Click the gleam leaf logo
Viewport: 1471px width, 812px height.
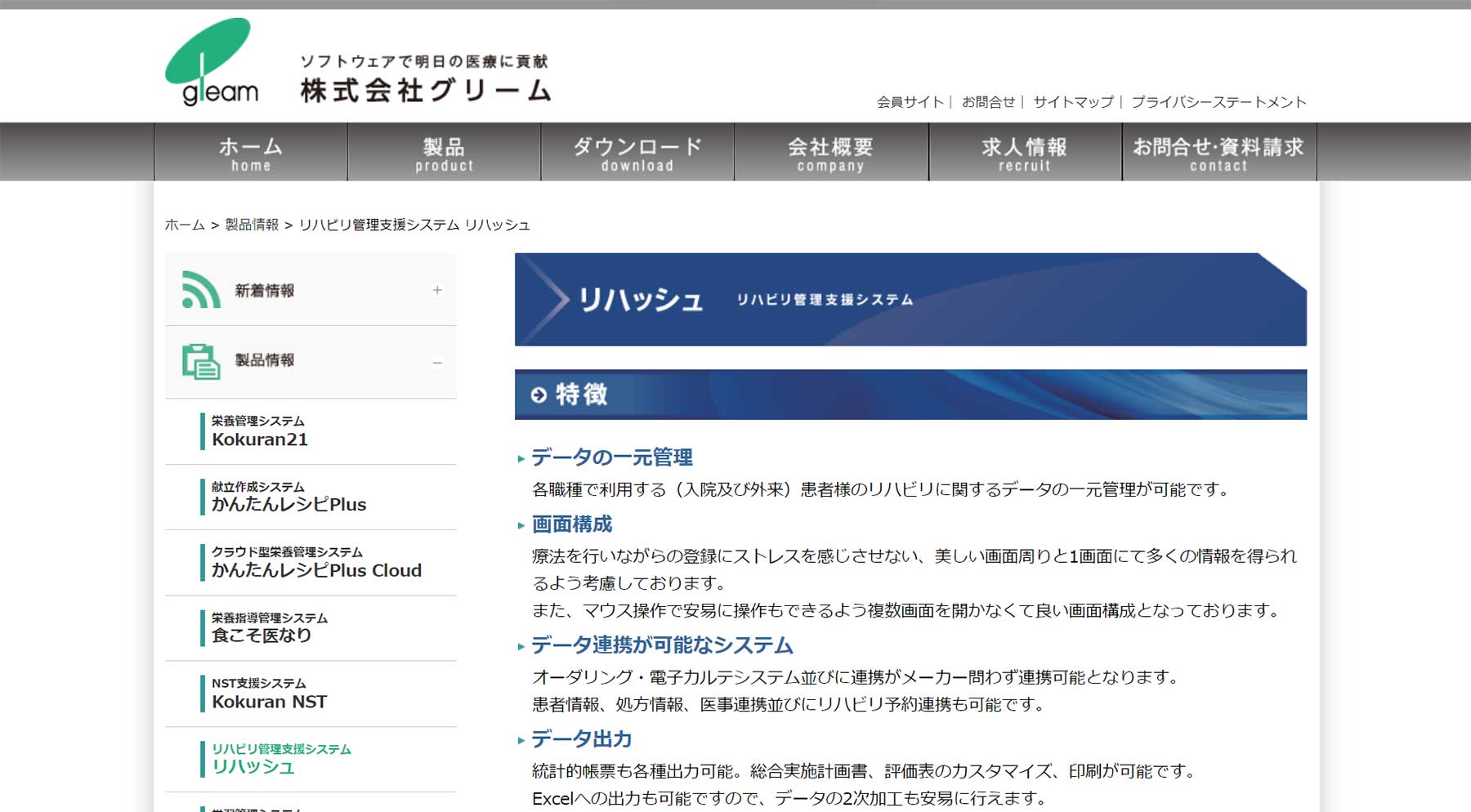click(212, 62)
